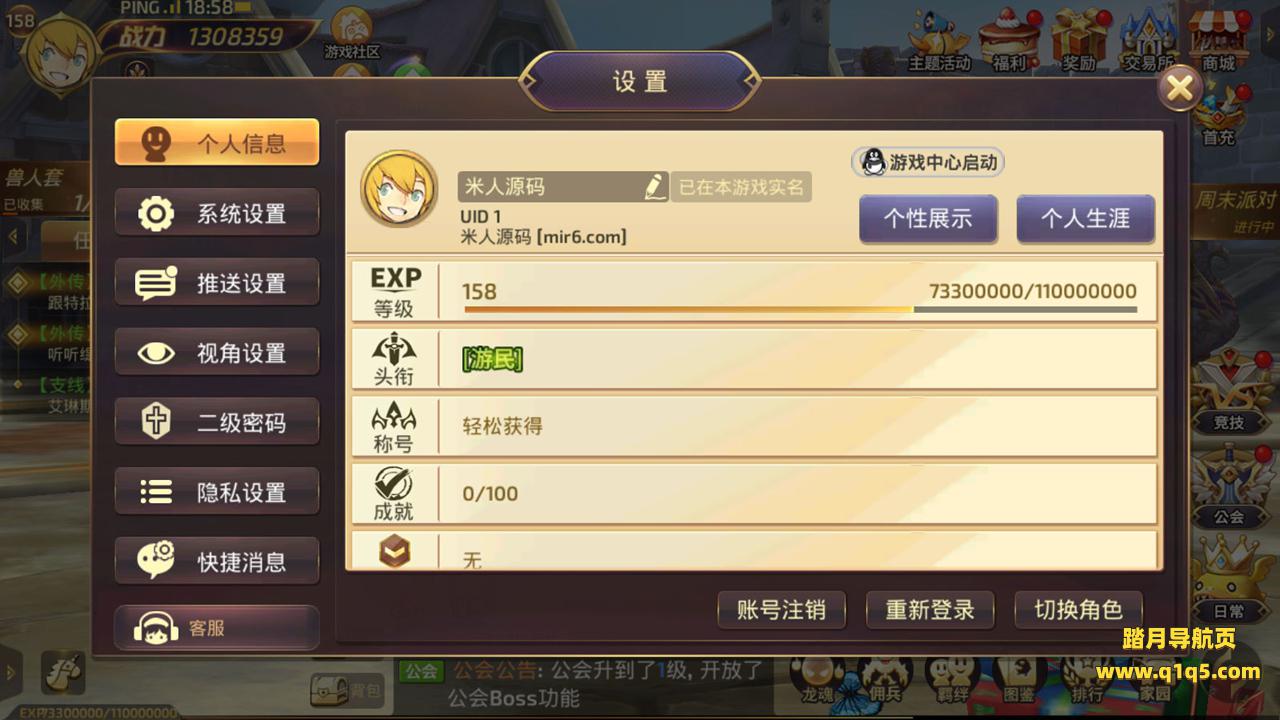
Task: Click the EXP level progress bar
Action: (x=799, y=309)
